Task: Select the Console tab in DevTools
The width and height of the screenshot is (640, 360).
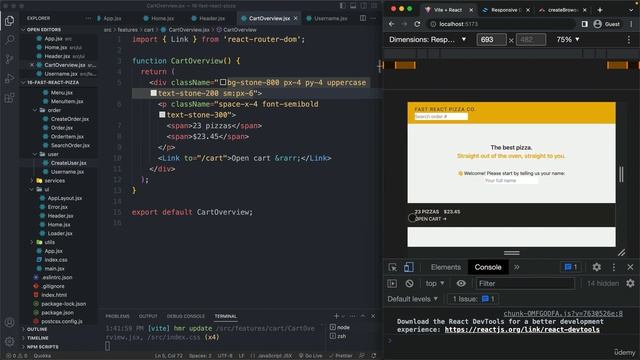Action: click(x=488, y=267)
